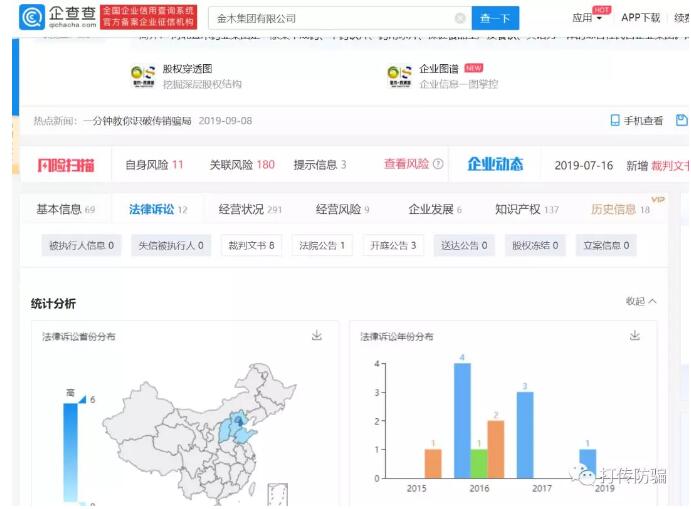Click the 裁判文书 link in 企业动态
This screenshot has height=509, width=691.
[670, 166]
